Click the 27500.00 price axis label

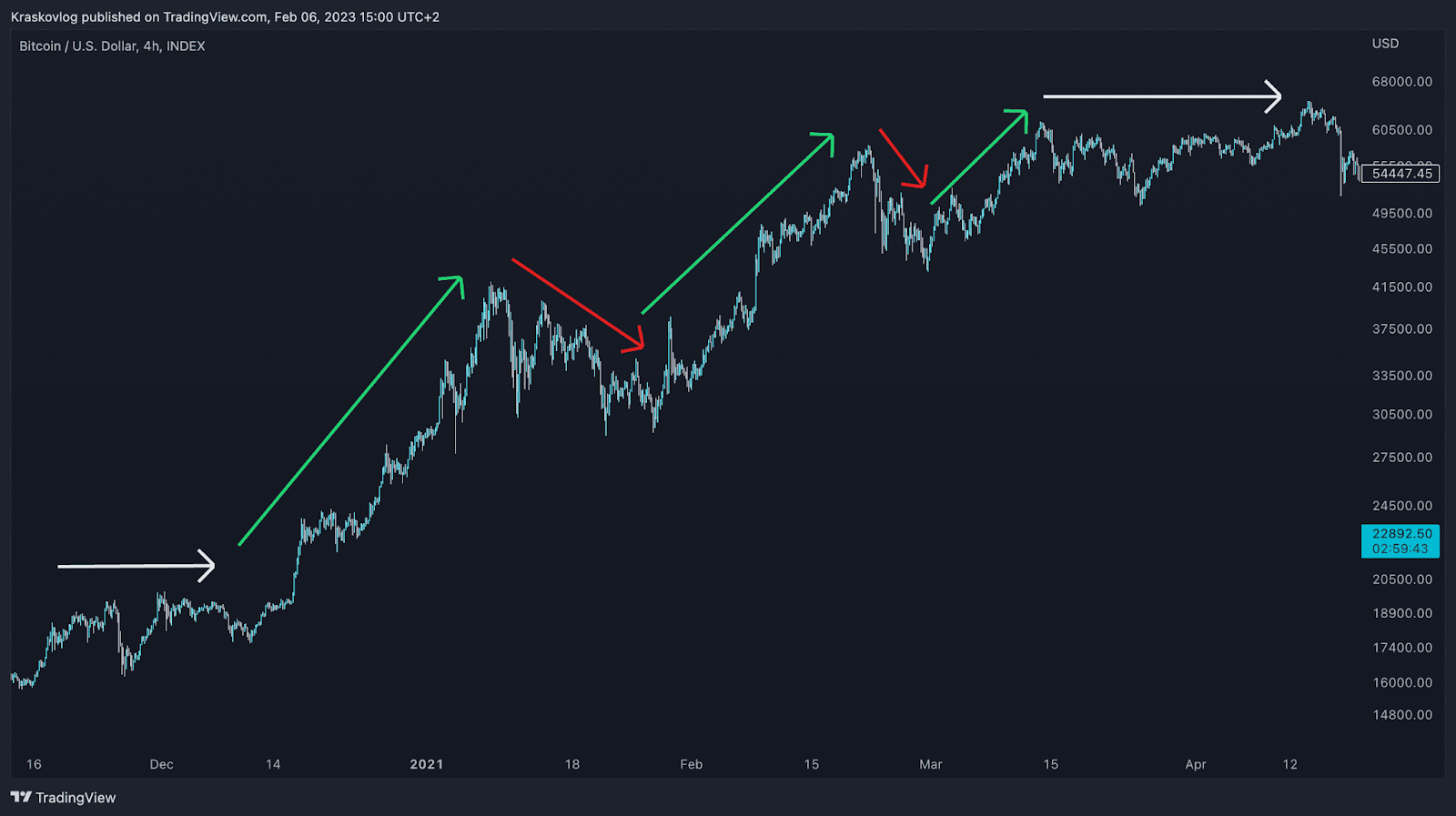tap(1401, 458)
